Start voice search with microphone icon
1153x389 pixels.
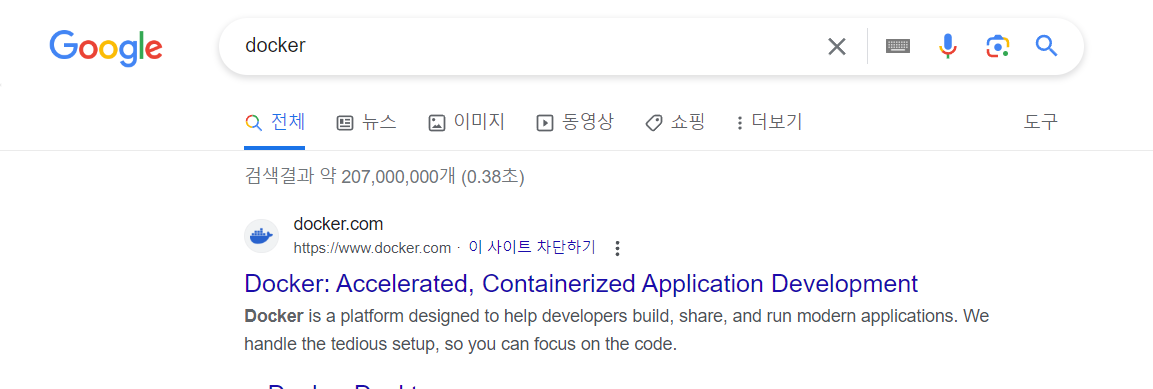click(x=948, y=46)
